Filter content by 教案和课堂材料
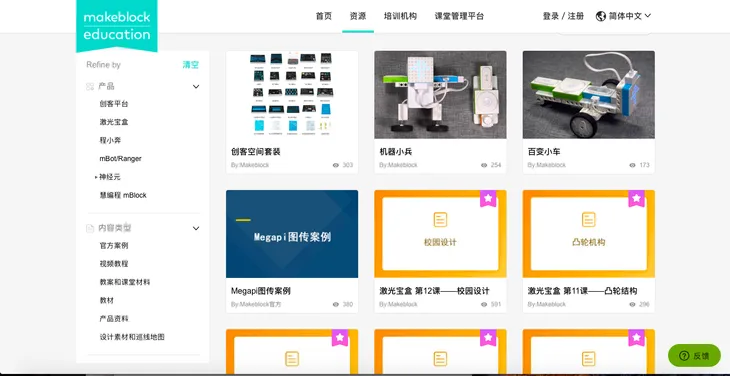 click(x=125, y=282)
